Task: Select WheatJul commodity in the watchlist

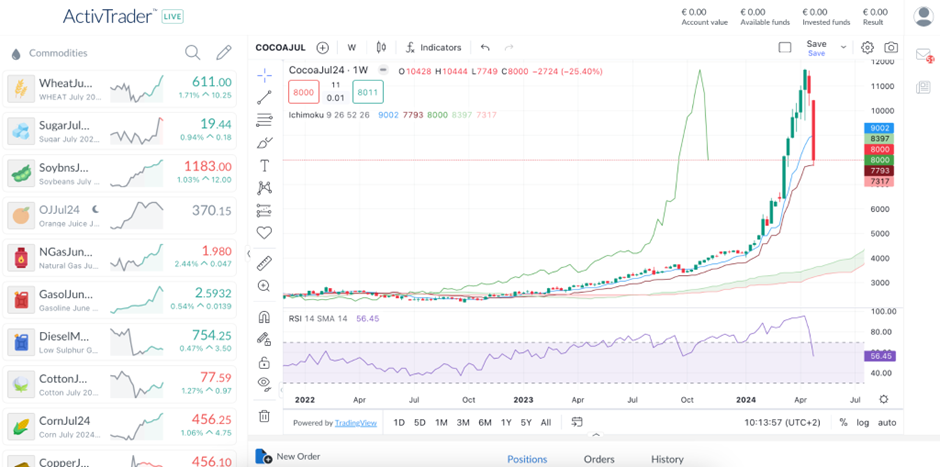Action: tap(122, 88)
